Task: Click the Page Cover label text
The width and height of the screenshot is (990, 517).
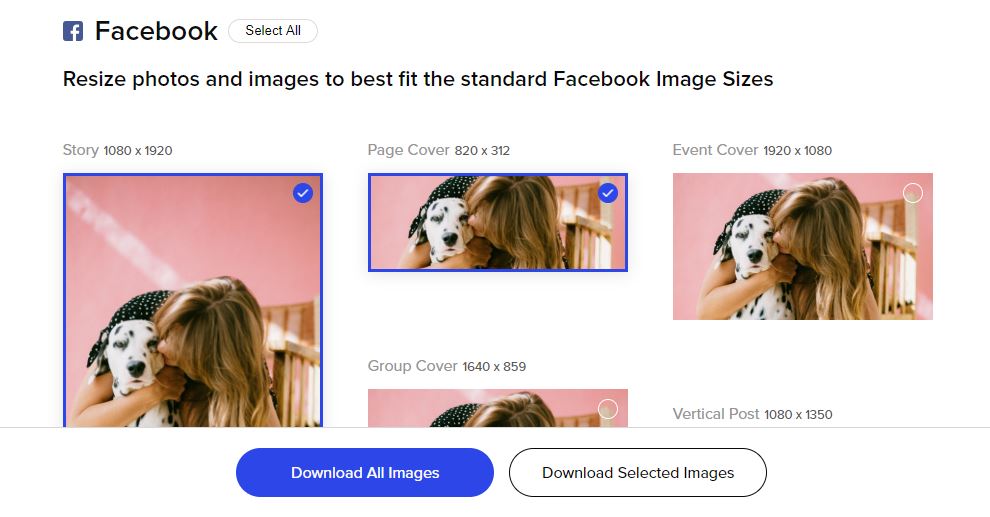Action: pyautogui.click(x=409, y=150)
